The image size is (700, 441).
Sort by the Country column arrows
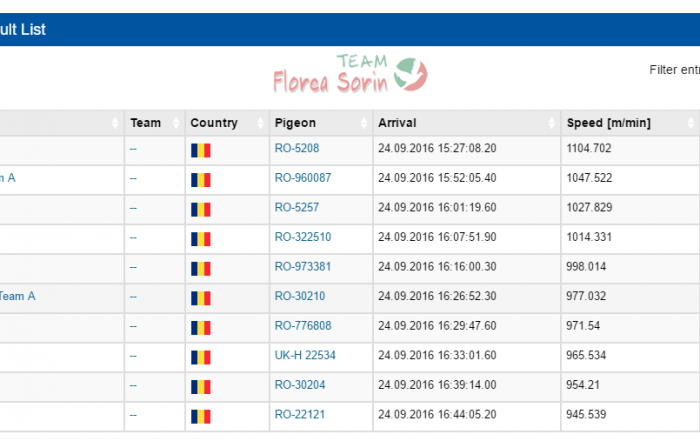260,123
